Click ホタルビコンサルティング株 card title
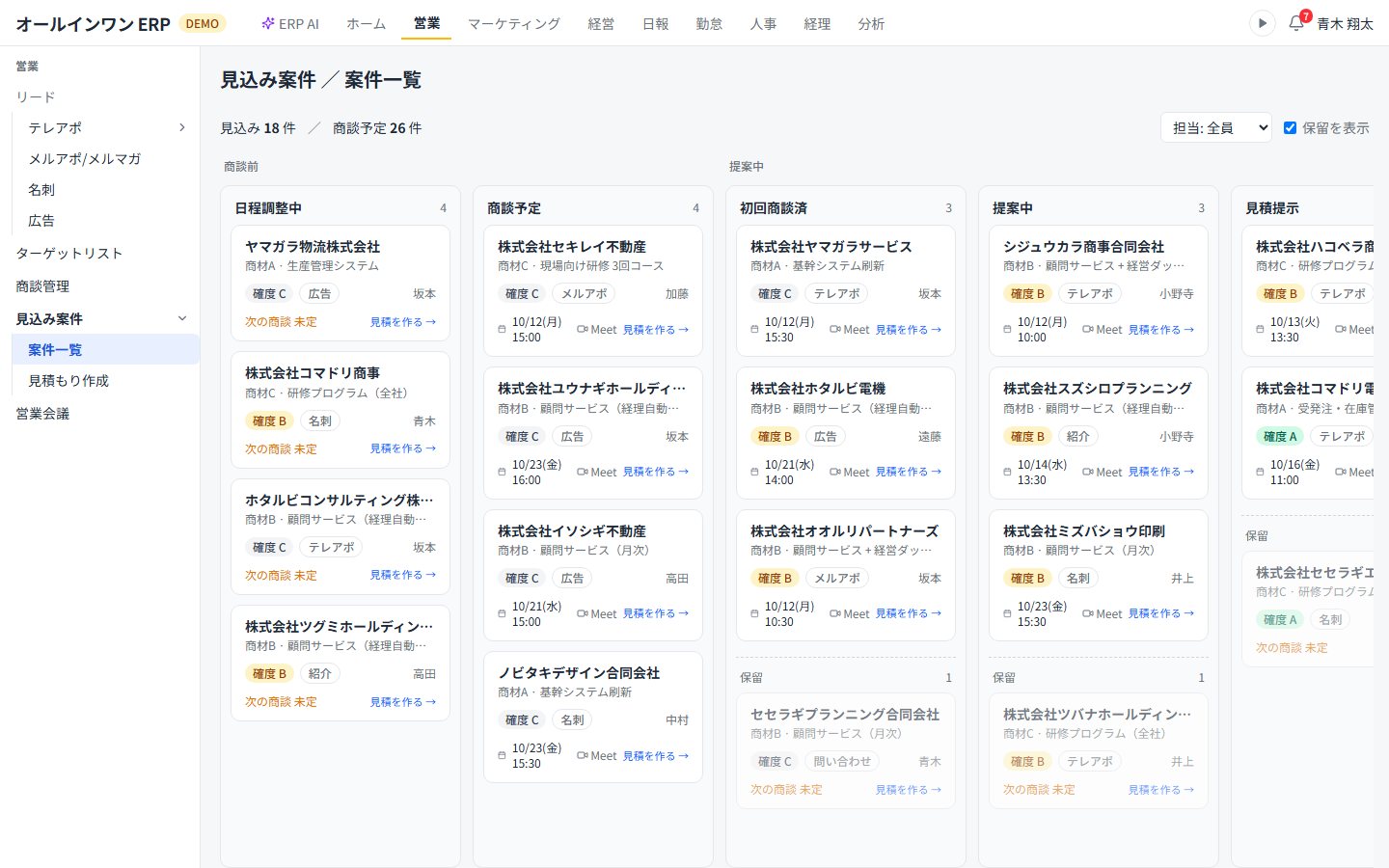 click(x=340, y=501)
